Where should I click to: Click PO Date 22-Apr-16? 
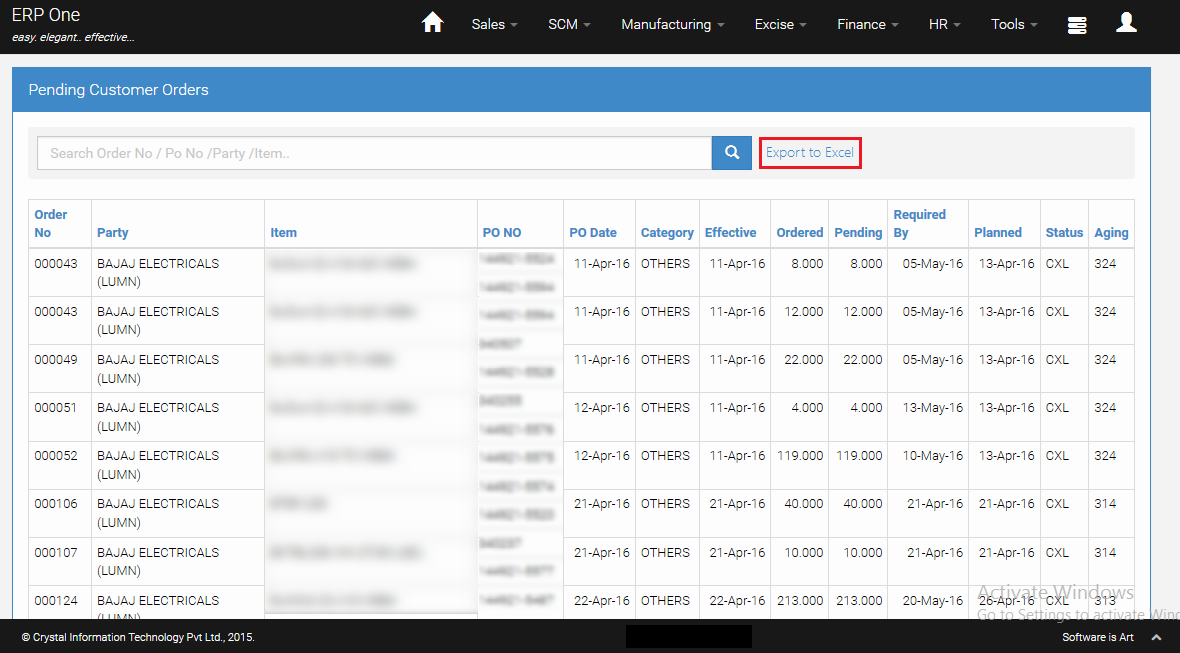pos(601,600)
